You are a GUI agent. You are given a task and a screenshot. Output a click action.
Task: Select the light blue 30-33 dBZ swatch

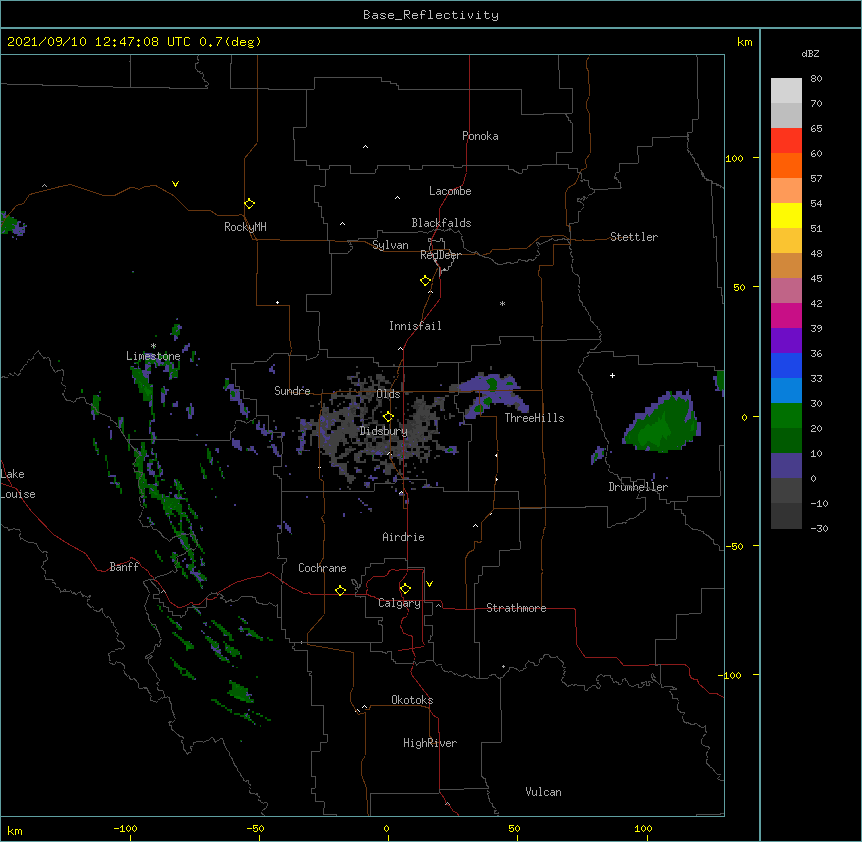pos(786,391)
